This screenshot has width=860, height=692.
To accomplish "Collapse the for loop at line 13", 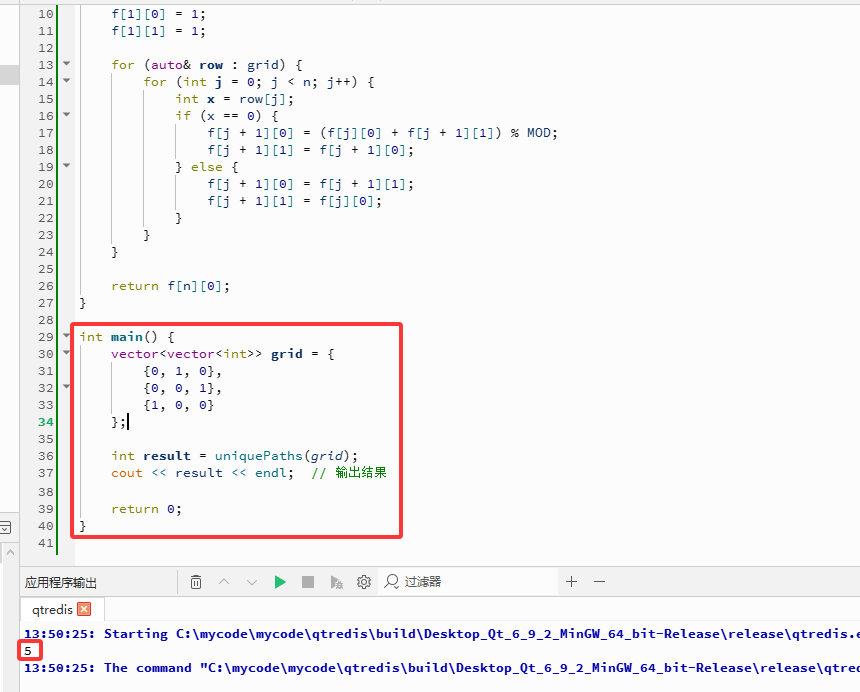I will point(67,64).
